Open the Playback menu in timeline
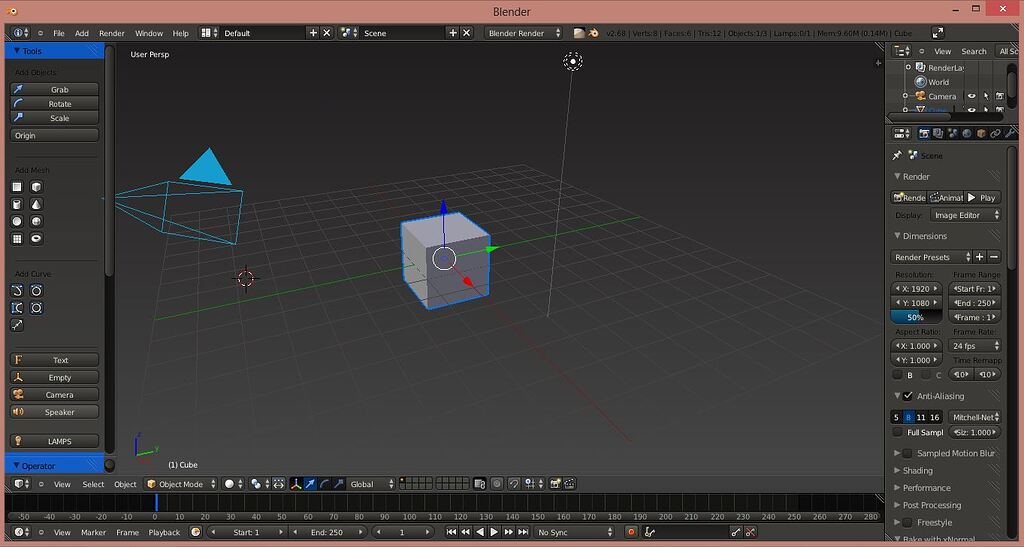This screenshot has height=547, width=1024. (x=164, y=532)
